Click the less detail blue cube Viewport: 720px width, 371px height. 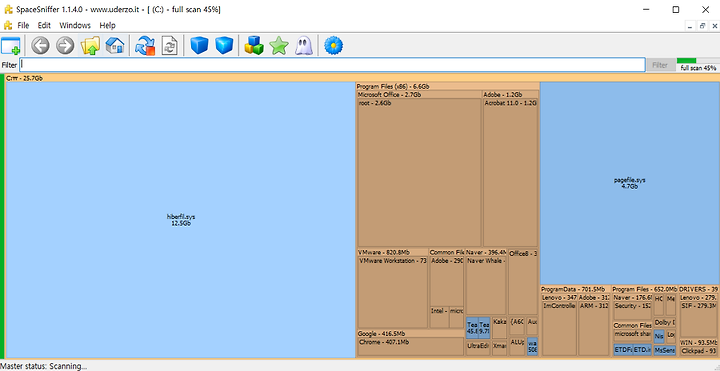(x=199, y=46)
